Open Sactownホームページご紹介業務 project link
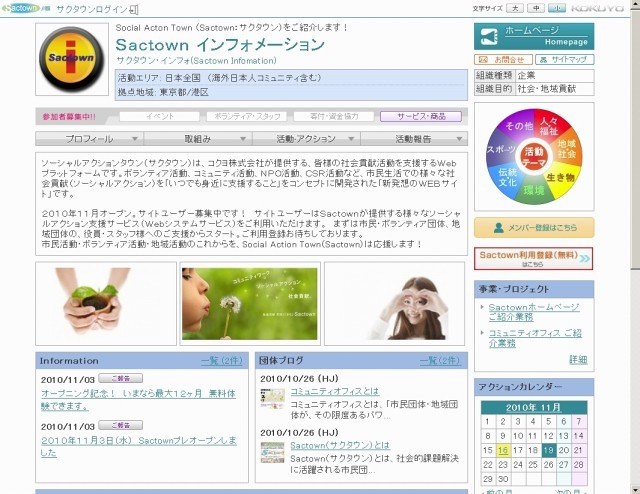Screen dimensions: 640x494 (x=534, y=312)
